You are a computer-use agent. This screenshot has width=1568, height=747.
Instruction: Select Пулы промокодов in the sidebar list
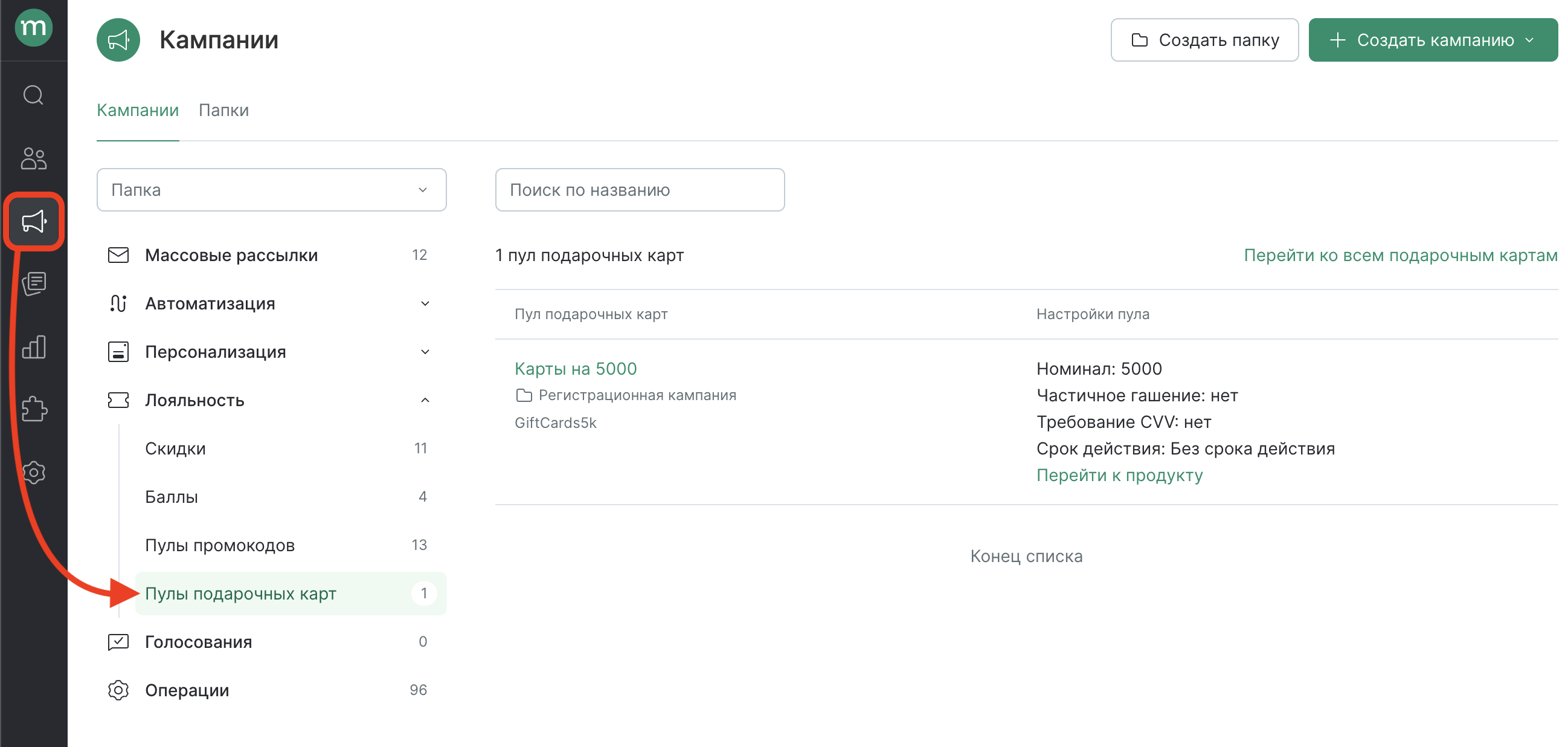pos(220,545)
